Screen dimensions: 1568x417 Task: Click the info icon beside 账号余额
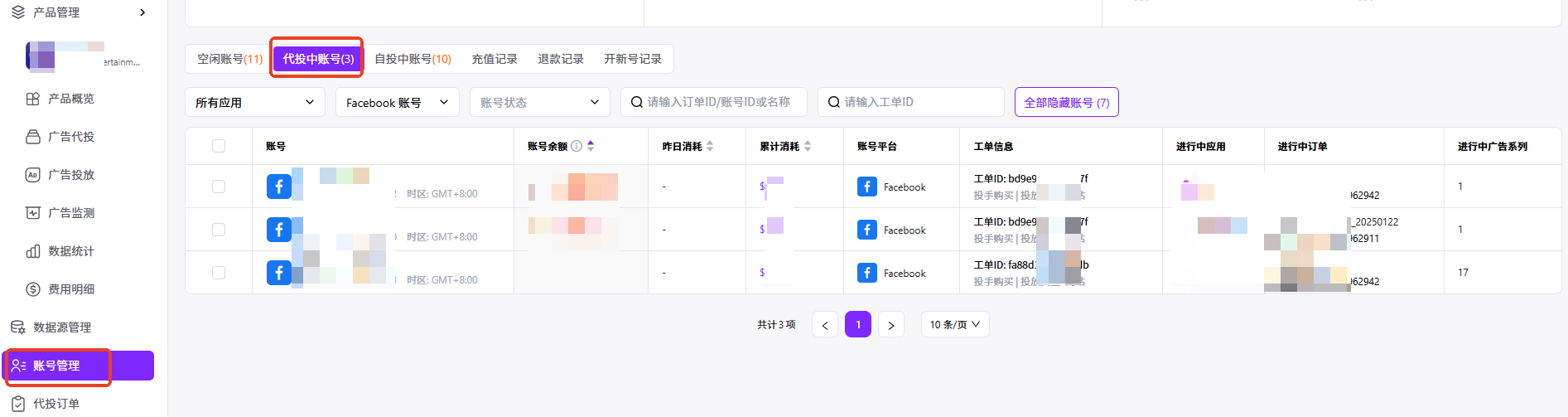tap(577, 146)
